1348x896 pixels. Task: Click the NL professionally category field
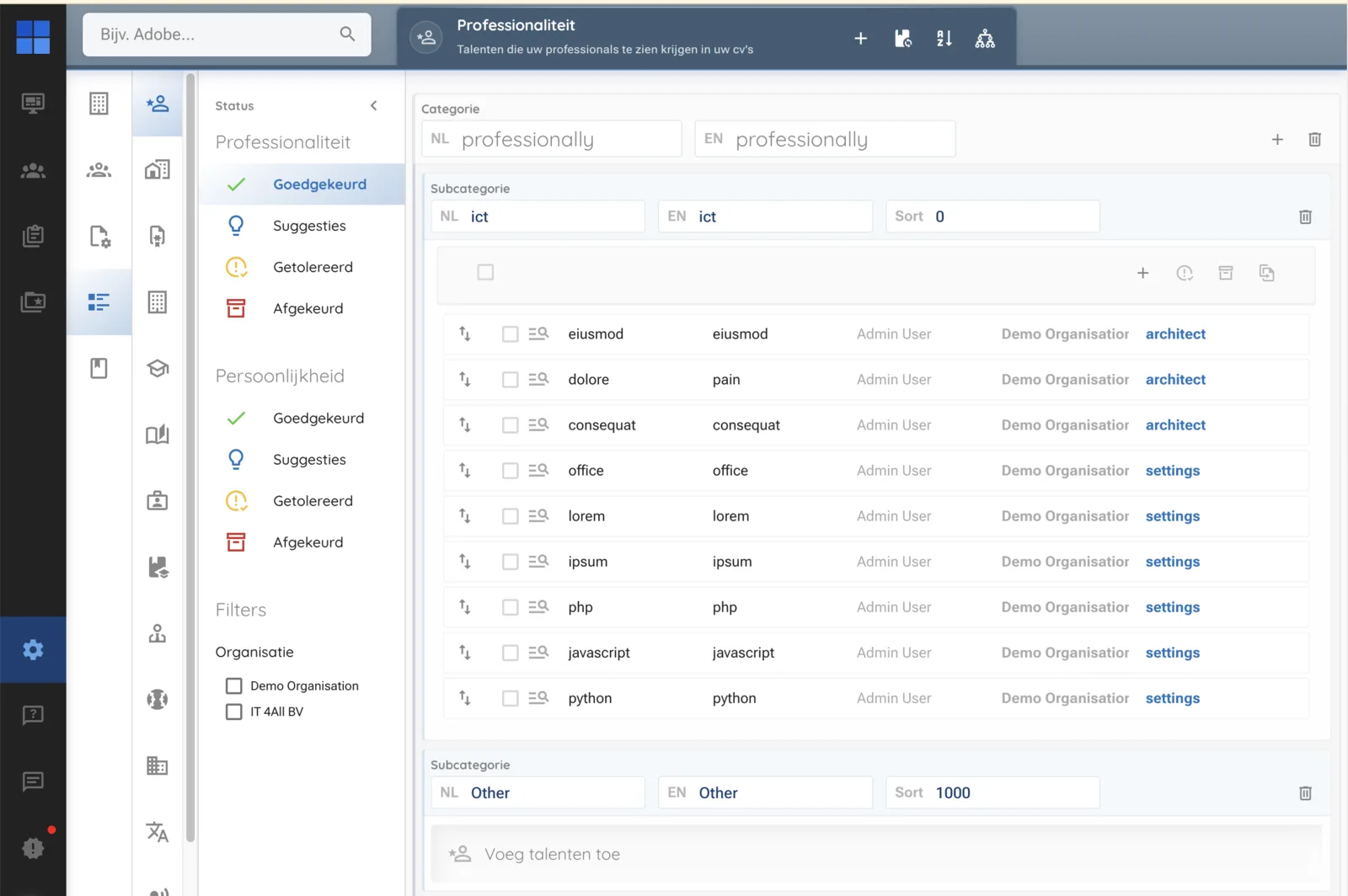[552, 139]
